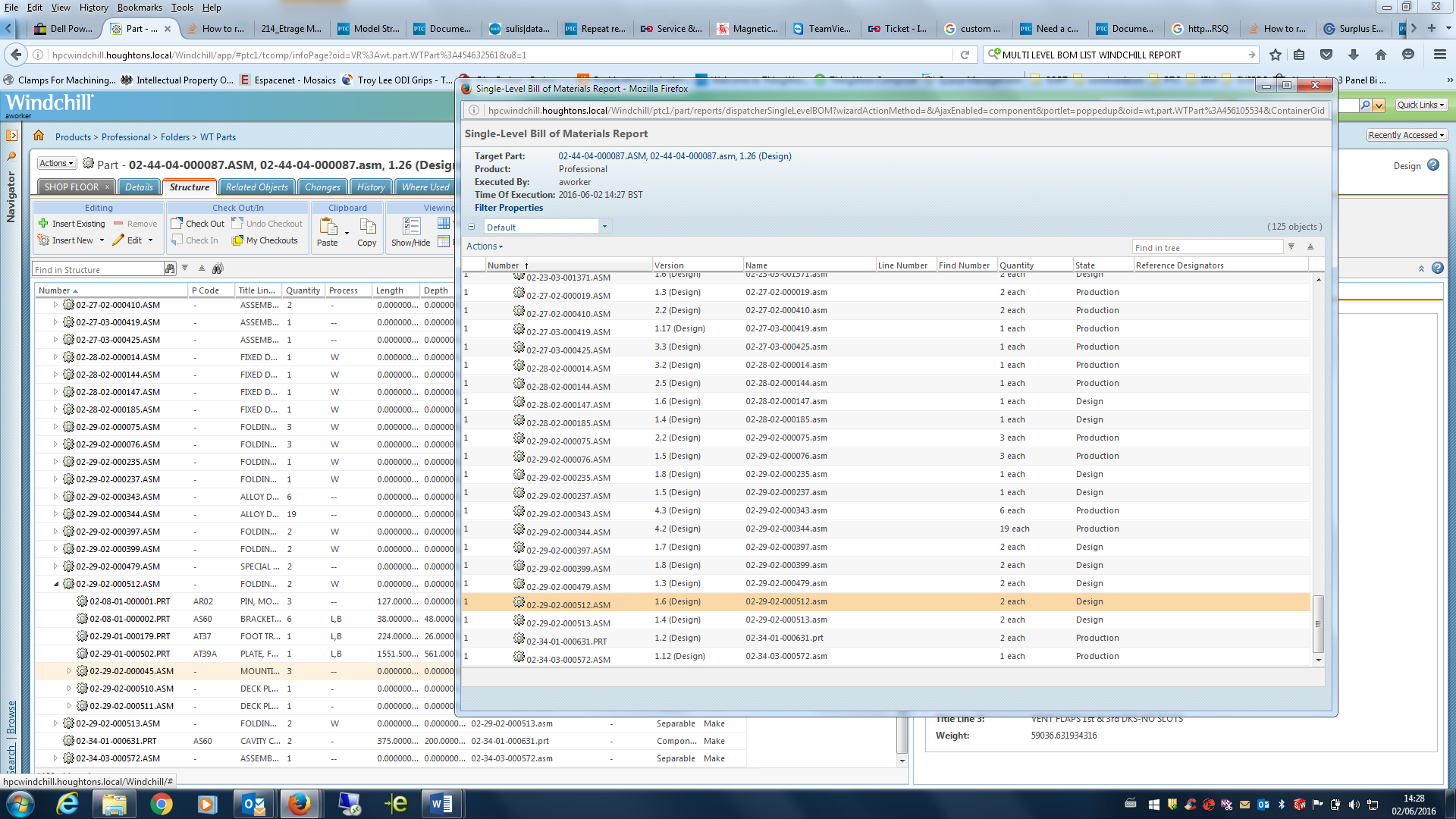The width and height of the screenshot is (1456, 819).
Task: Click the Firefox home icon
Action: [x=1381, y=55]
